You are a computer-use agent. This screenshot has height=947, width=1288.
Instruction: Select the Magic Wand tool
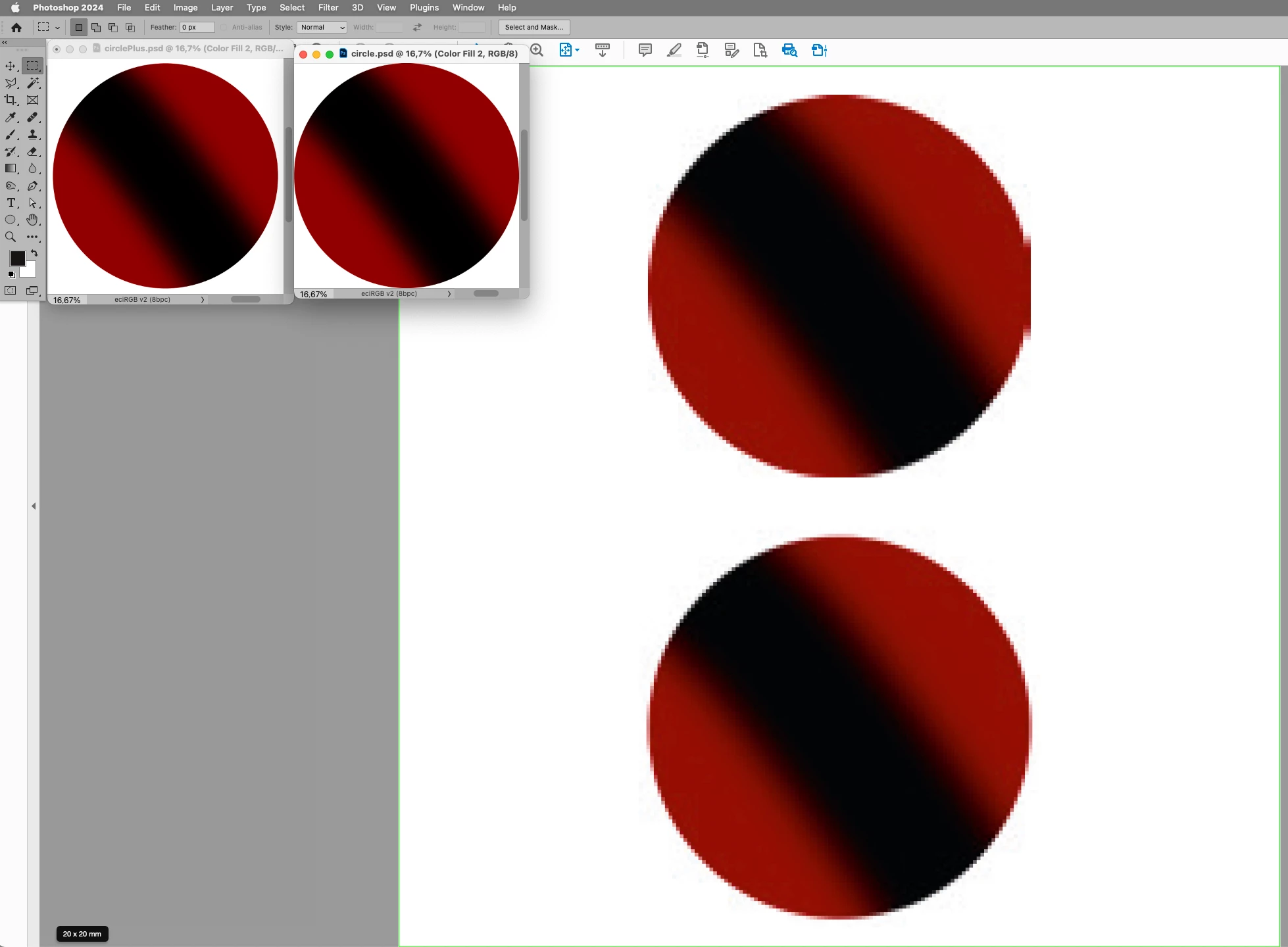[33, 83]
